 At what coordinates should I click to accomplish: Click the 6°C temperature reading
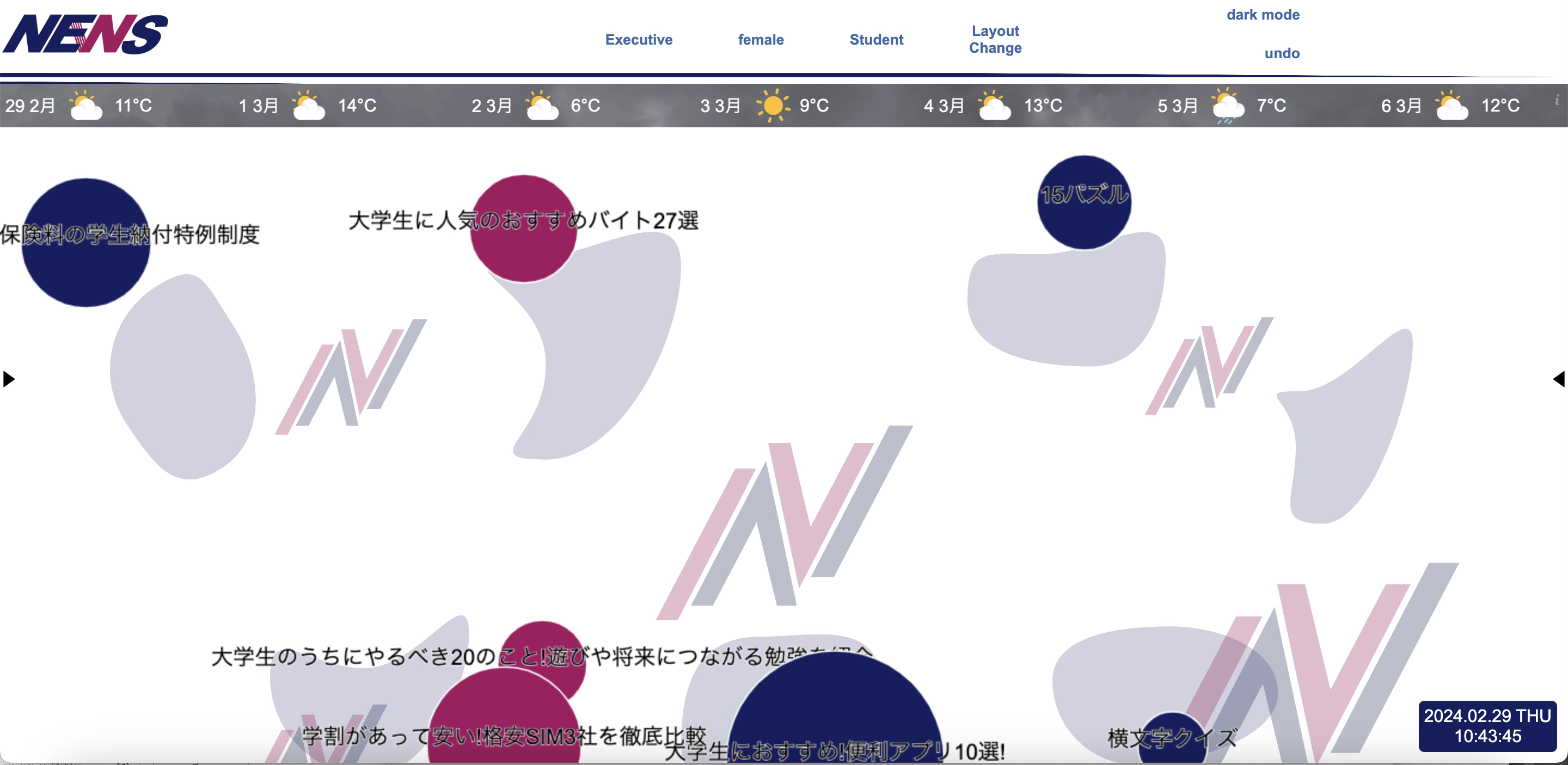[x=586, y=106]
